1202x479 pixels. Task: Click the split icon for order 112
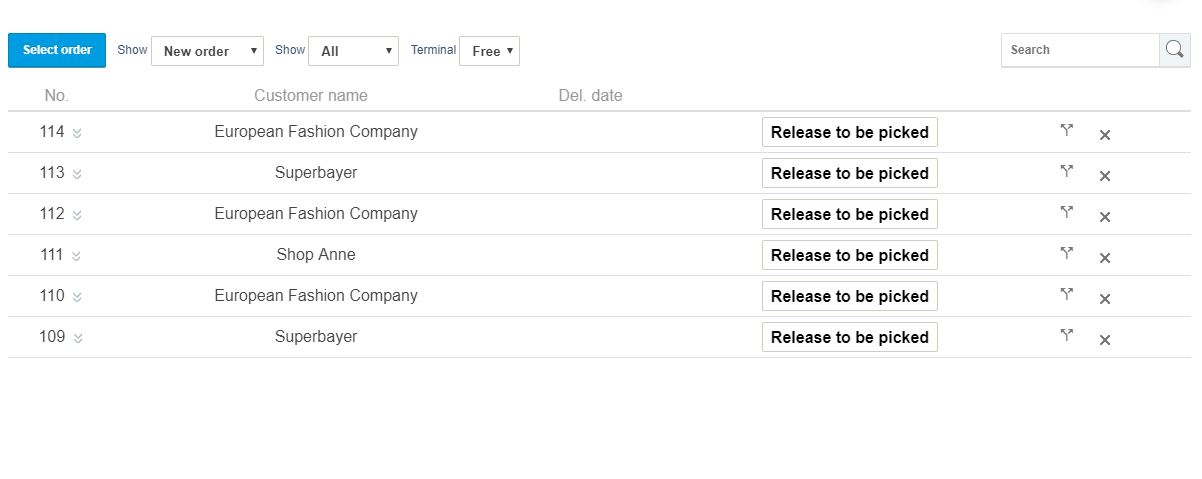point(1066,212)
